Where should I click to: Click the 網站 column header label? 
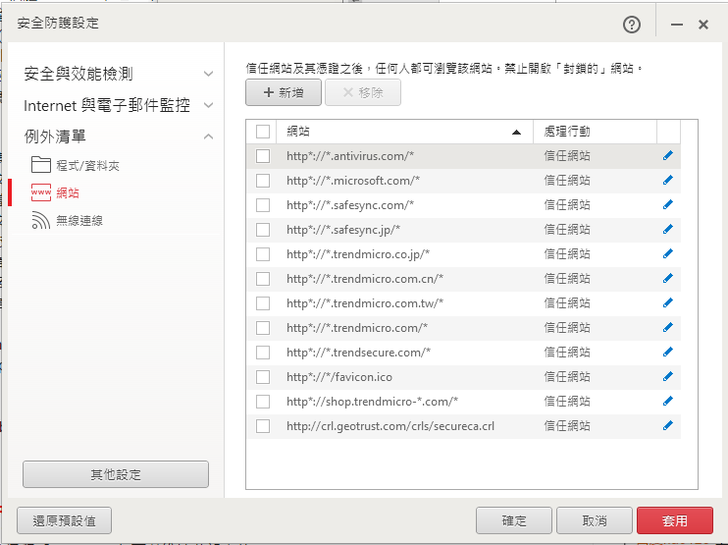pyautogui.click(x=298, y=131)
